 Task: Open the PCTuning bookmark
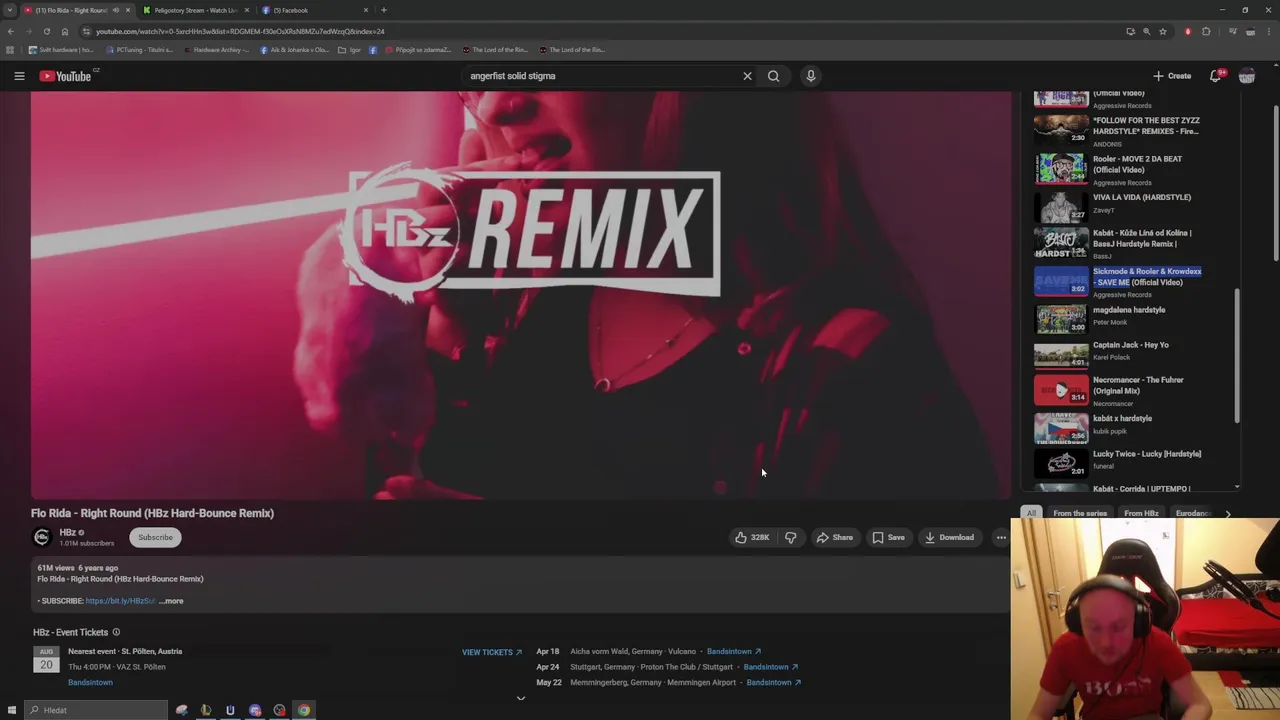click(x=140, y=49)
